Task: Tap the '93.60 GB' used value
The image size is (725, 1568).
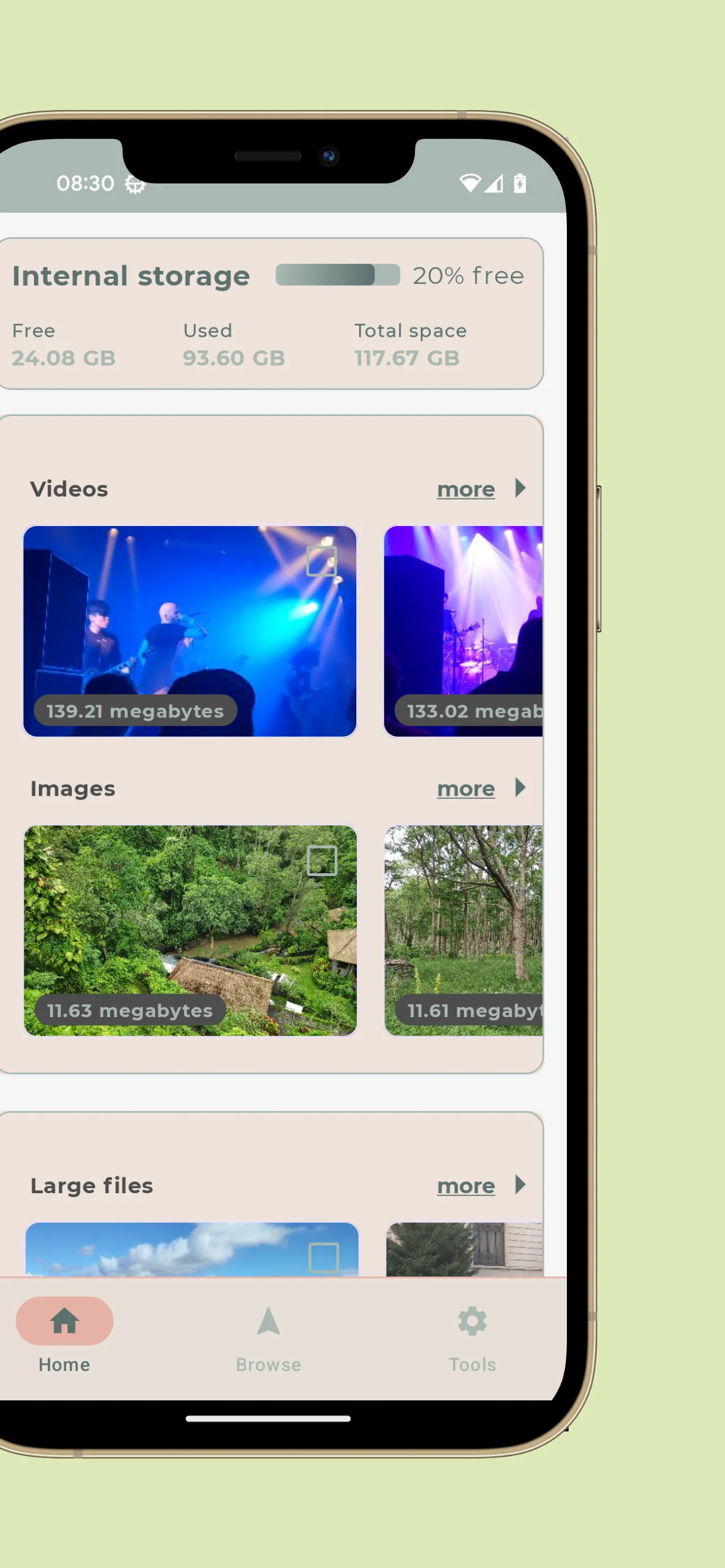Action: [x=234, y=358]
